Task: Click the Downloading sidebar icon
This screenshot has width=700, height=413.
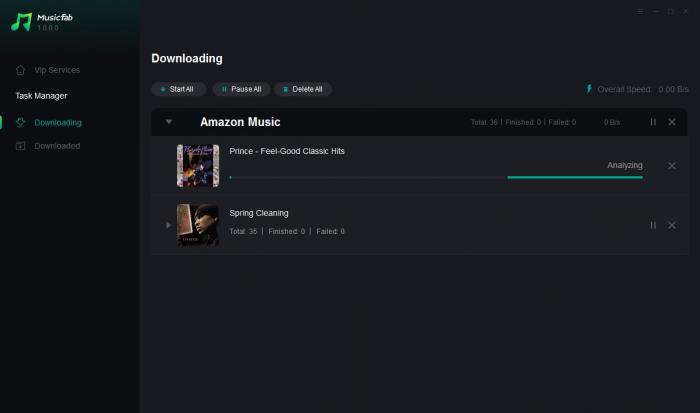Action: pyautogui.click(x=20, y=122)
